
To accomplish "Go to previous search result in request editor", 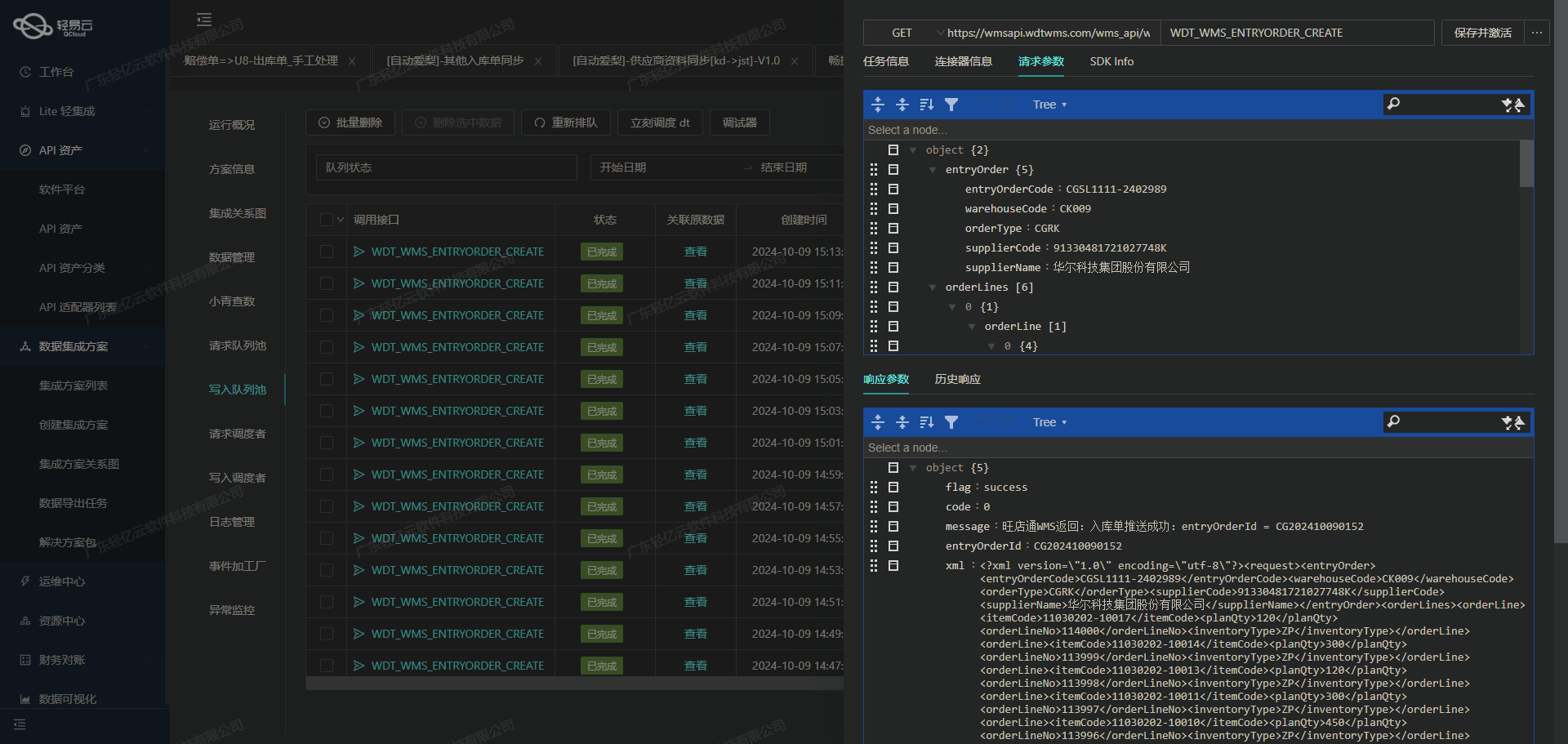I will pyautogui.click(x=1519, y=105).
